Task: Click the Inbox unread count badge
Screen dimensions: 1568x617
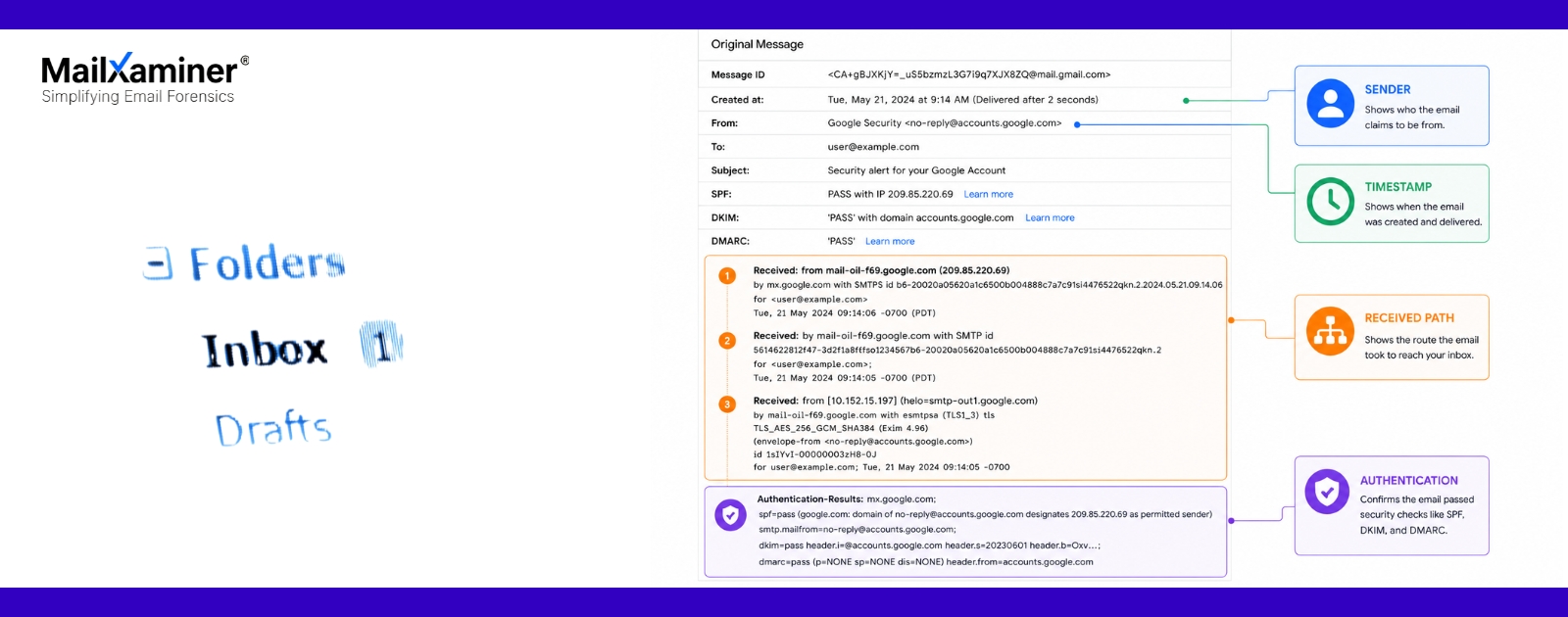Action: [381, 344]
